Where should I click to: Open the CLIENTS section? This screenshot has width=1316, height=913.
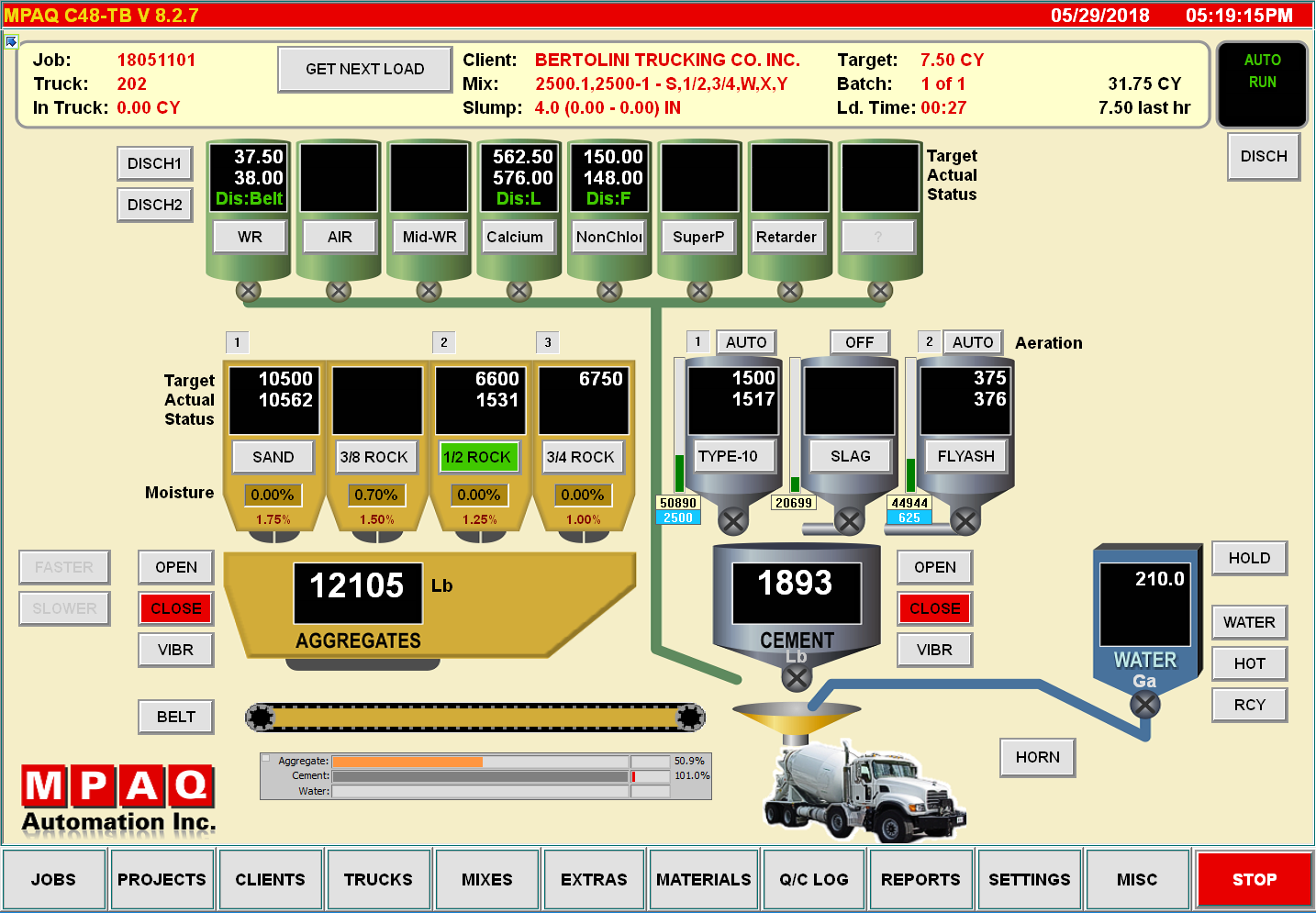point(271,879)
